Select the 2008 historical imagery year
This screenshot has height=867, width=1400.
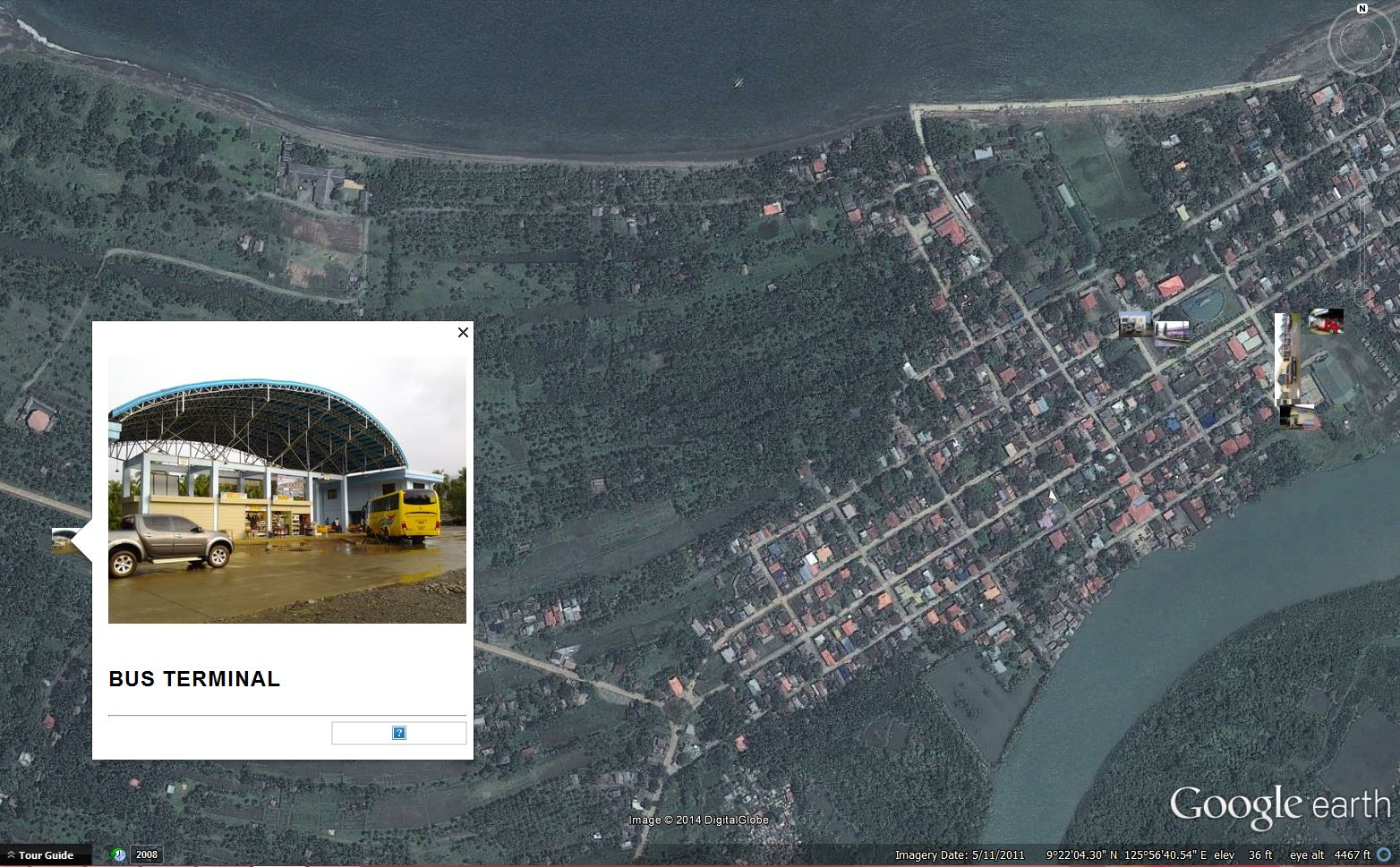[147, 854]
